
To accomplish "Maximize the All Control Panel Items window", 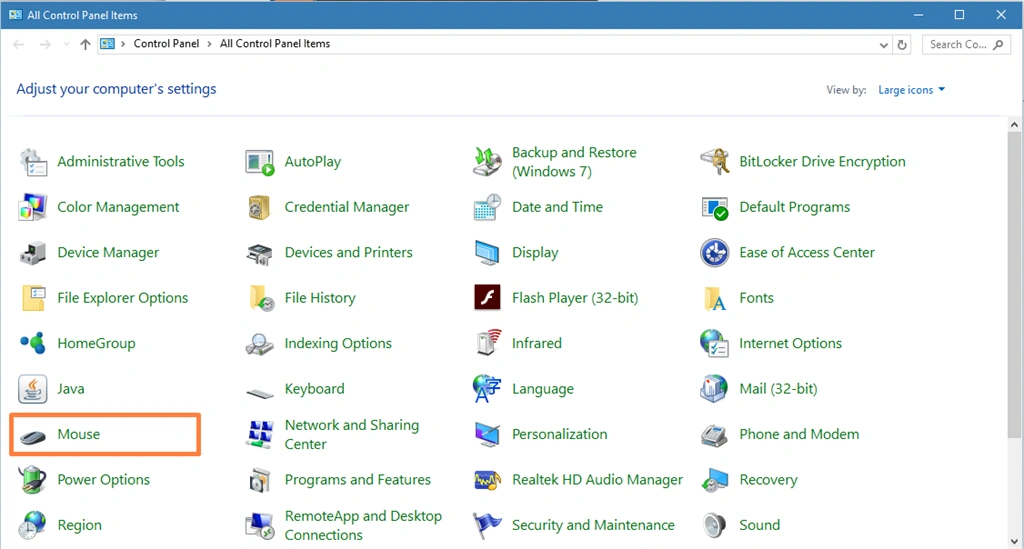I will coord(959,14).
